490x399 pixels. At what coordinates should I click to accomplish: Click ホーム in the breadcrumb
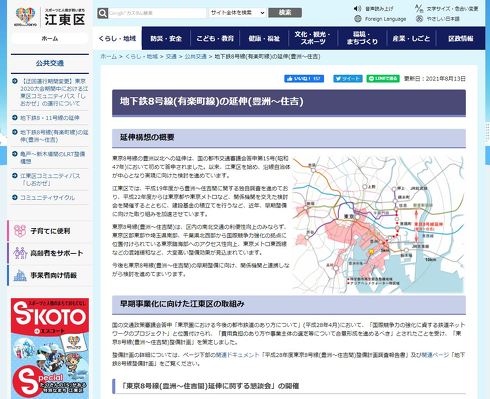coord(109,57)
